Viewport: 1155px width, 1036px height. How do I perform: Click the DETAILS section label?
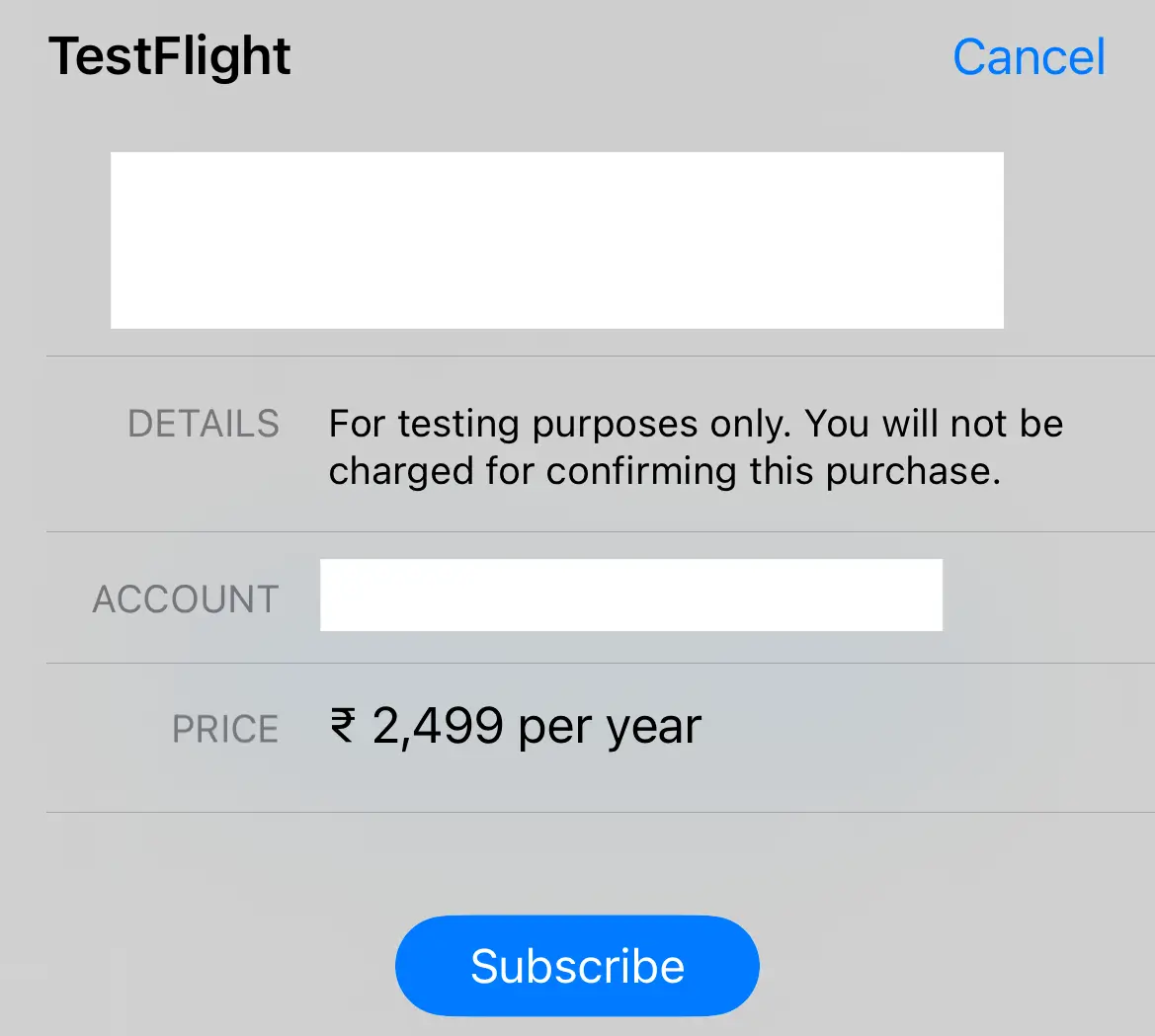[x=203, y=424]
